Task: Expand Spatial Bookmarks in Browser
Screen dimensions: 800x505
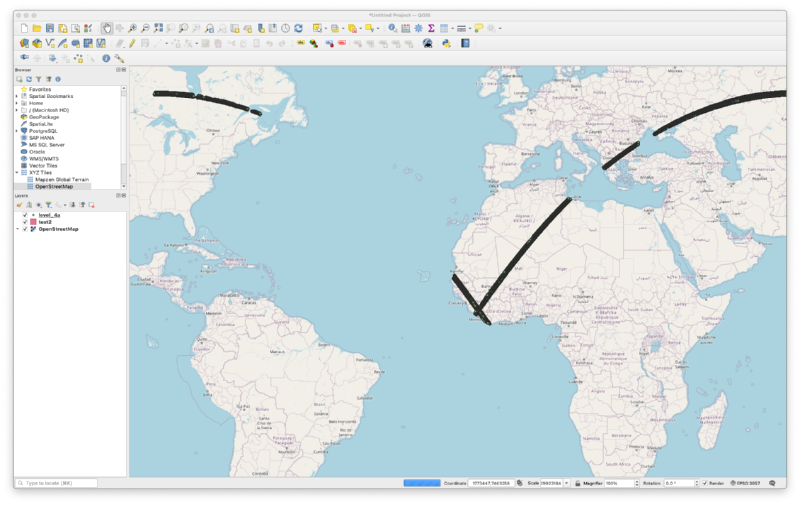Action: coord(17,96)
